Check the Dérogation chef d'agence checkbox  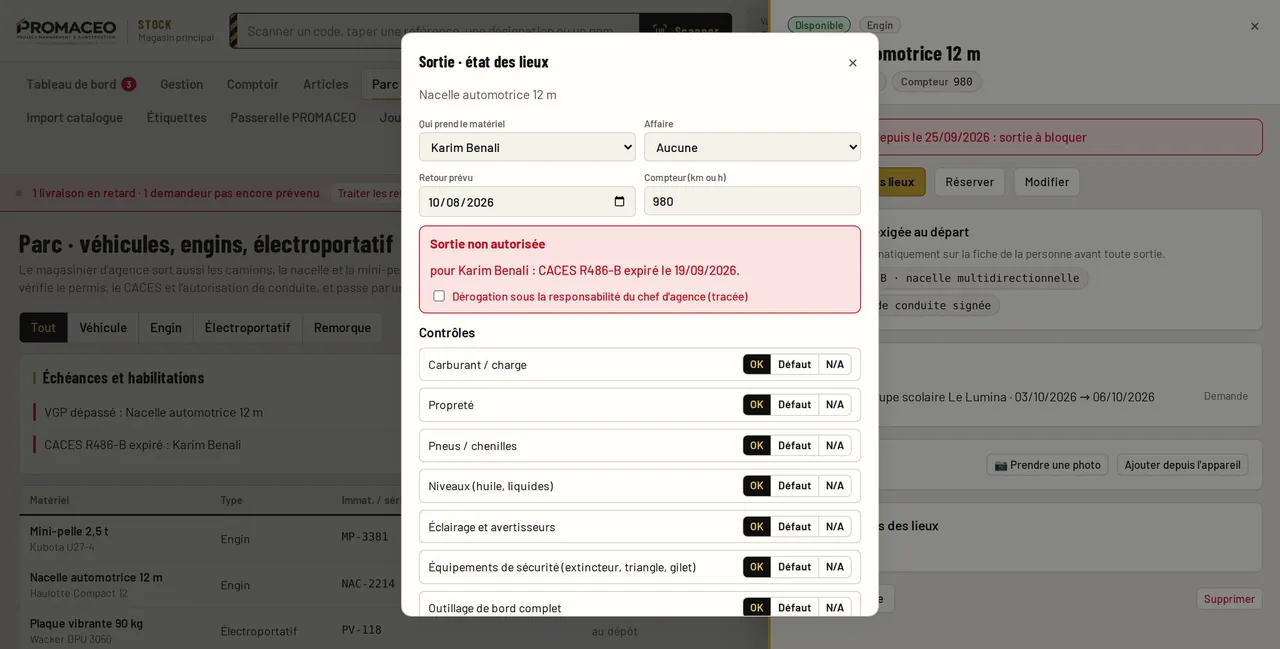[x=439, y=296]
